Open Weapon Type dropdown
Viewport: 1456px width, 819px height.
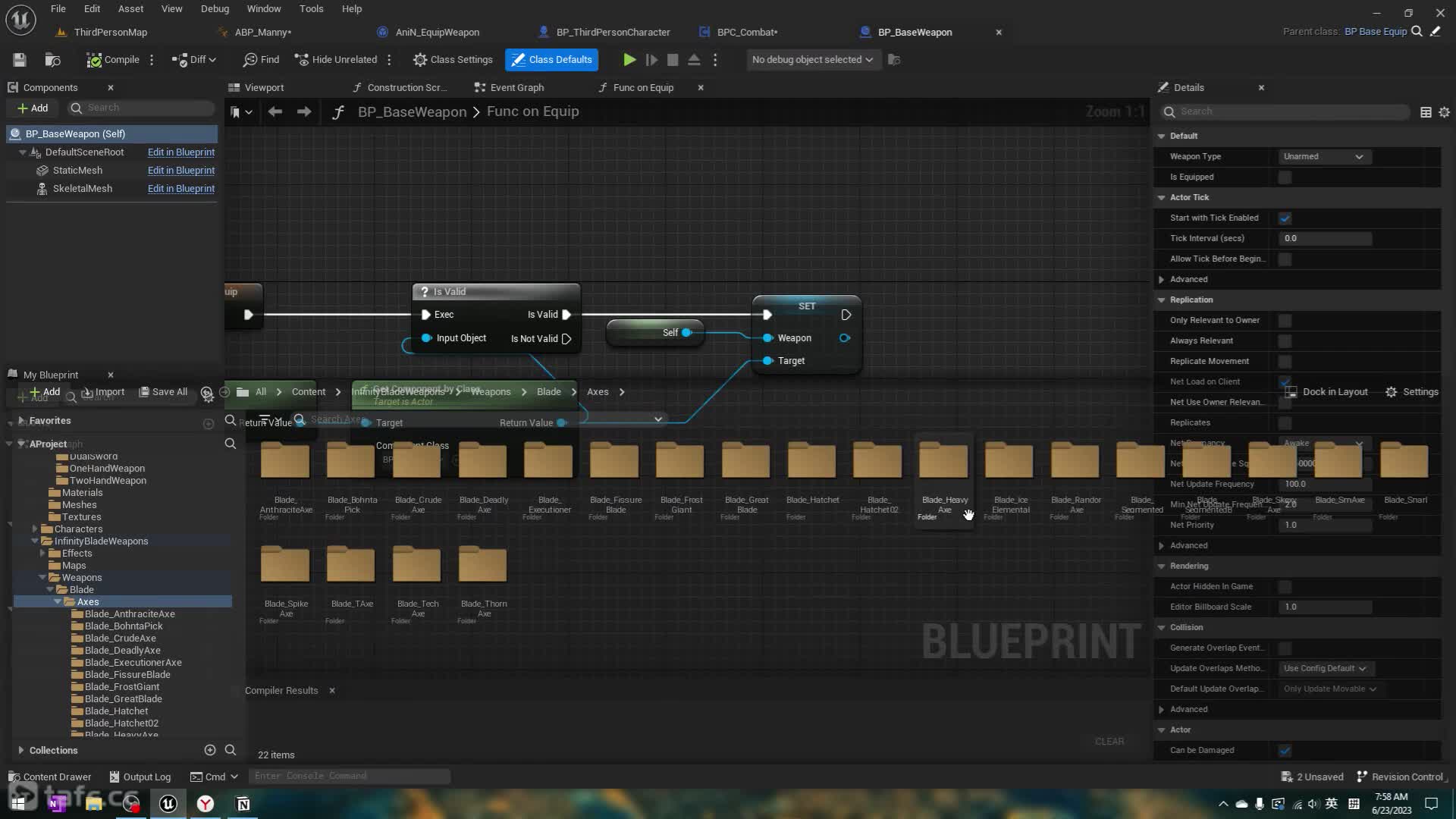point(1323,157)
